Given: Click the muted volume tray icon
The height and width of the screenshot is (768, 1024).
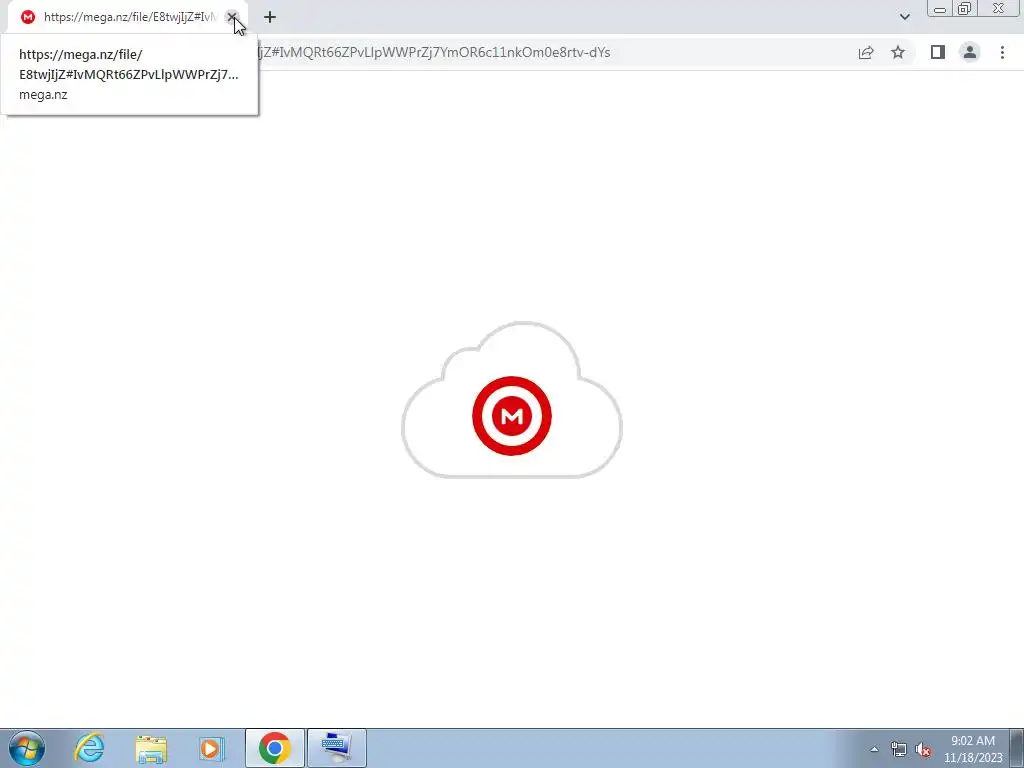Looking at the screenshot, I should click(923, 749).
